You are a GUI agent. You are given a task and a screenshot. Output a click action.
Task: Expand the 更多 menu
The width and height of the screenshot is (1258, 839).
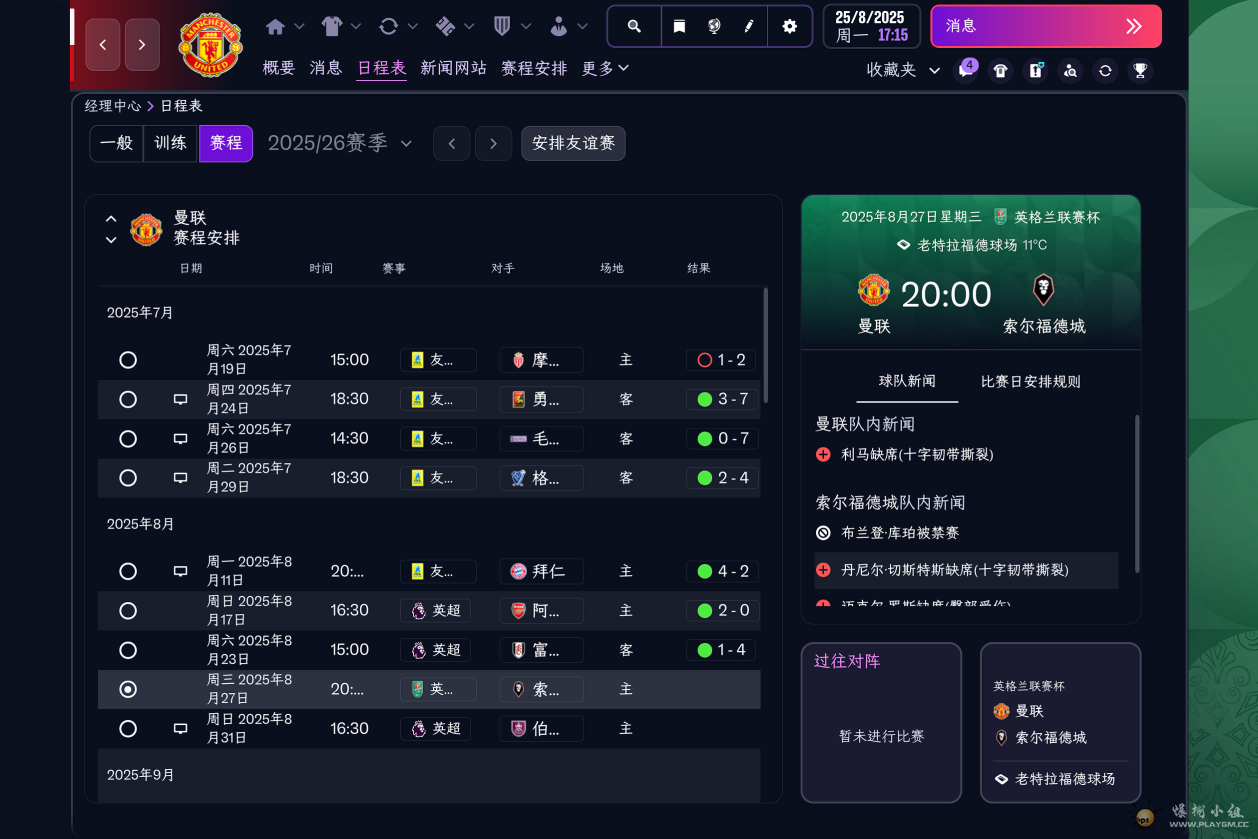click(604, 67)
